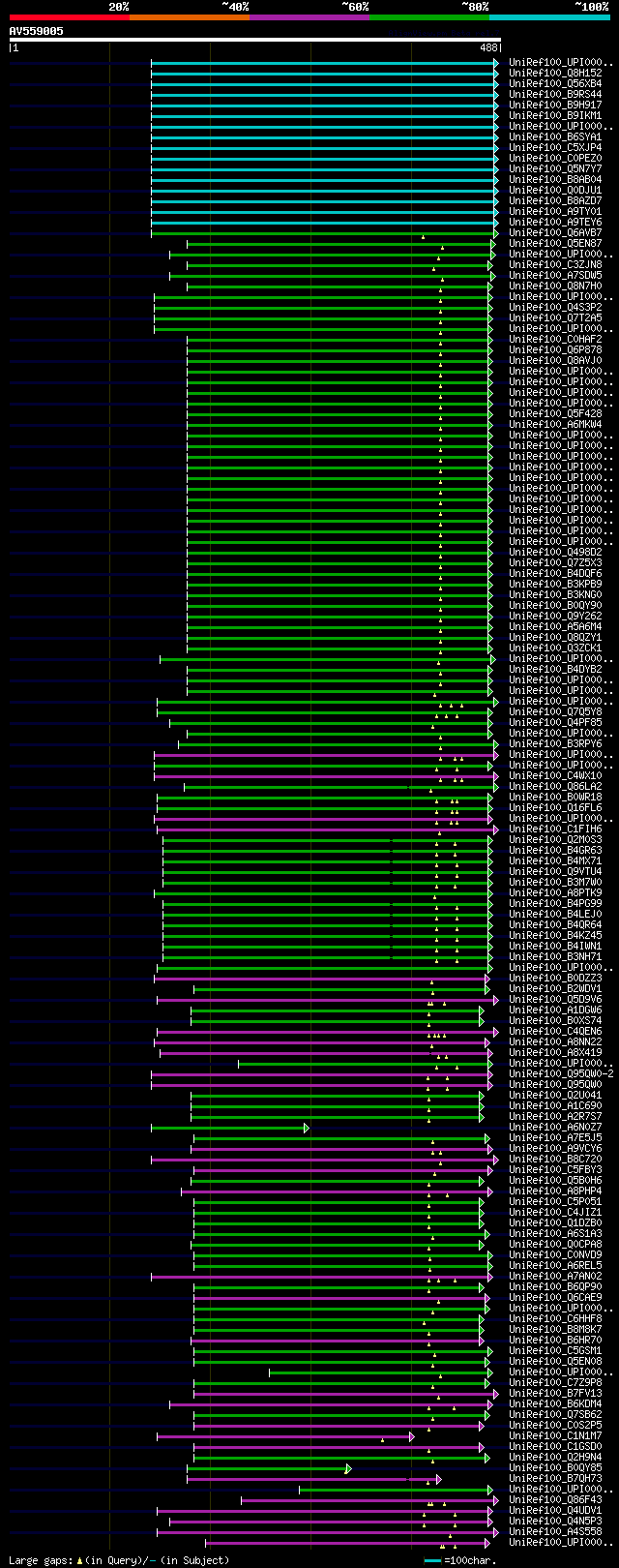Open the UniRef100_A7AN02 label

tap(555, 1276)
